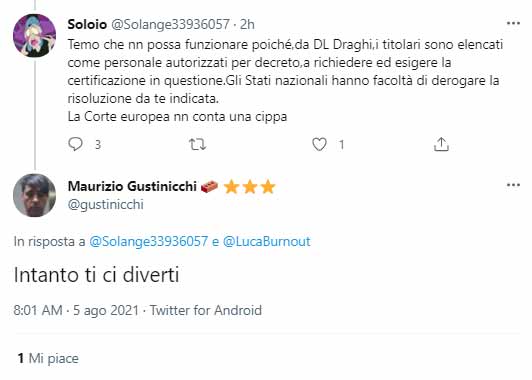The image size is (532, 380).
Task: Open the @Solange33936057 mention in the reply line
Action: pyautogui.click(x=148, y=242)
